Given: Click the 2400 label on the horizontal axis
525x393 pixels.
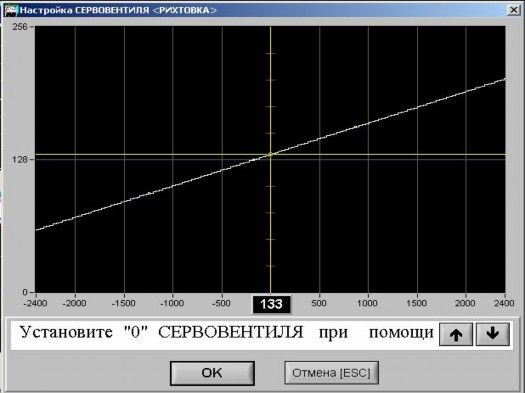Looking at the screenshot, I should point(503,303).
